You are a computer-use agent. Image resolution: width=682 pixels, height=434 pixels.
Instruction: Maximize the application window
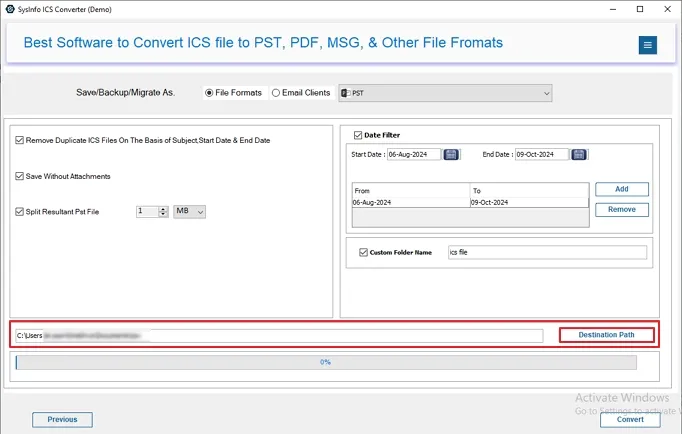click(x=640, y=9)
